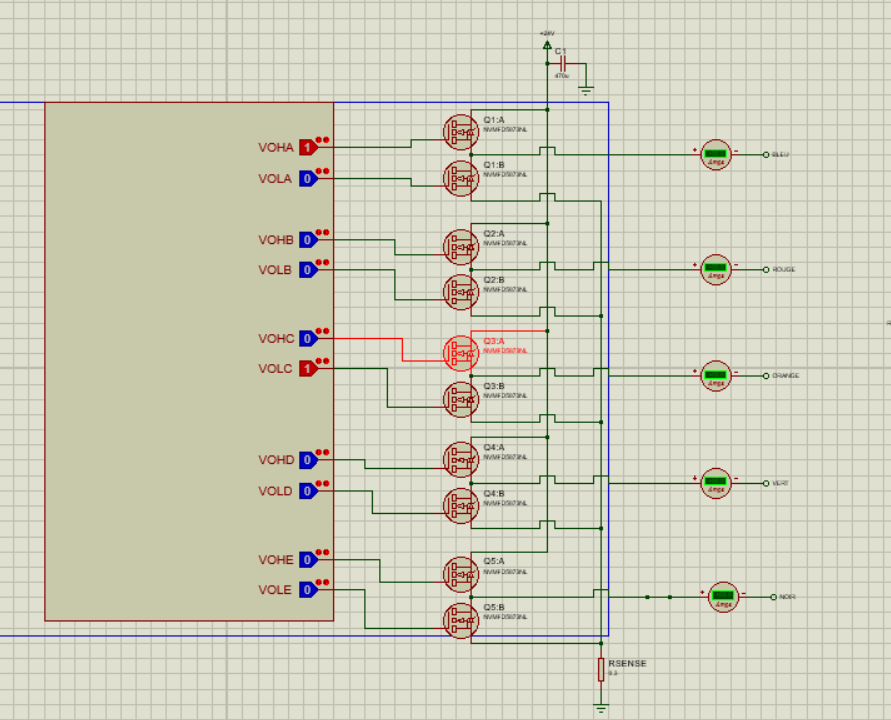Select the ROUGE ammeter
Image resolution: width=891 pixels, height=720 pixels.
pos(716,268)
